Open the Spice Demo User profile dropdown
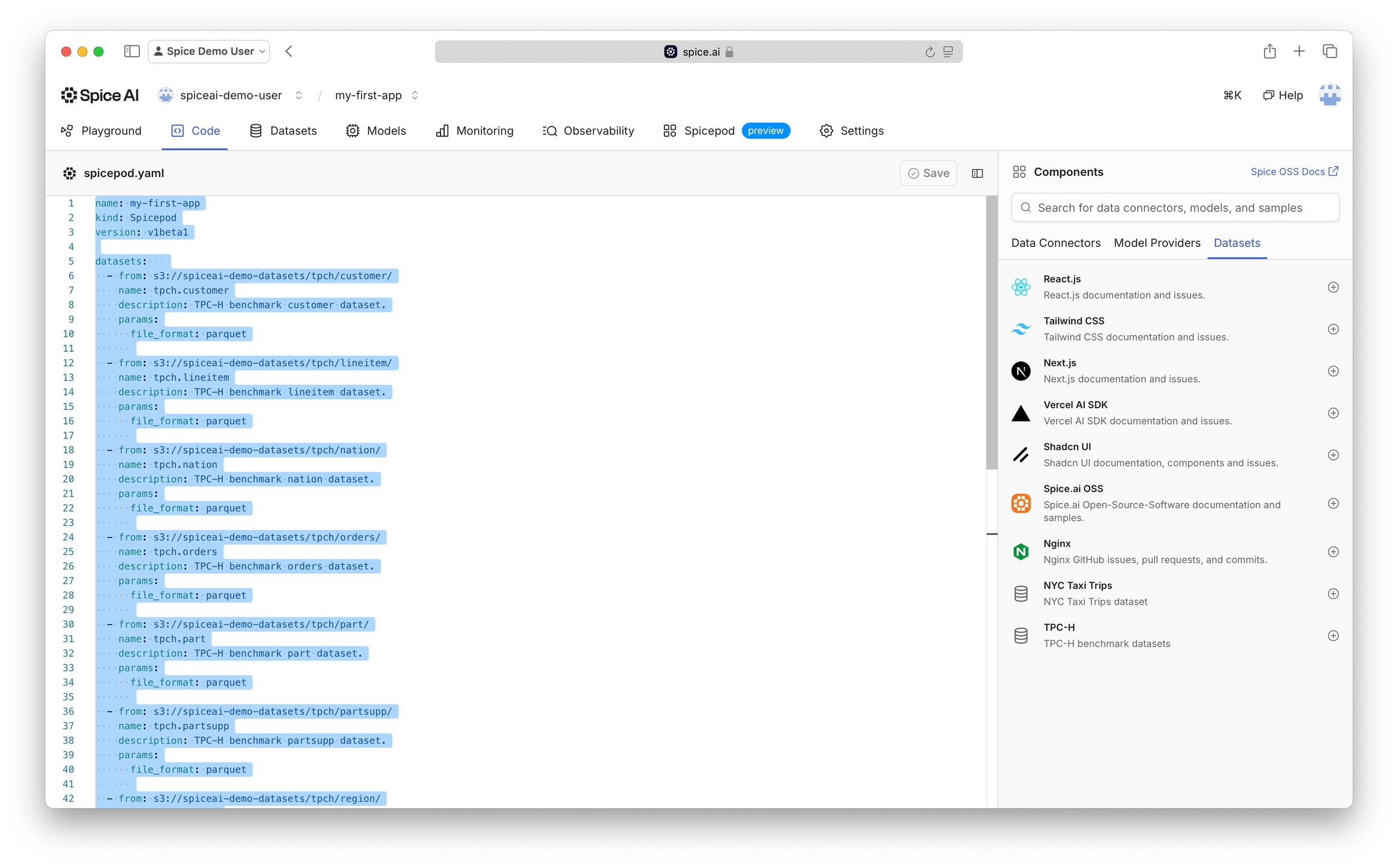 pos(209,52)
